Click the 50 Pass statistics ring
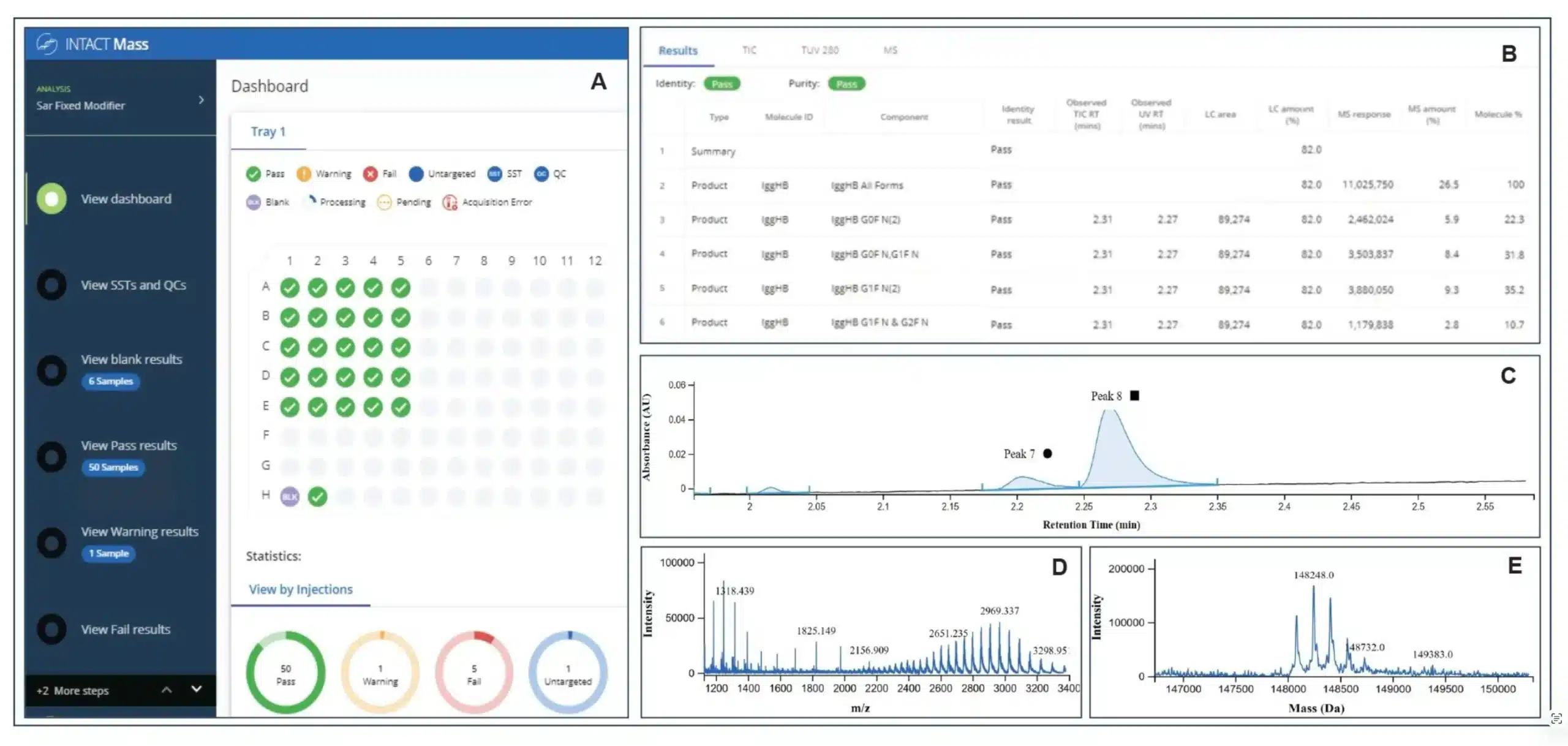 point(285,673)
